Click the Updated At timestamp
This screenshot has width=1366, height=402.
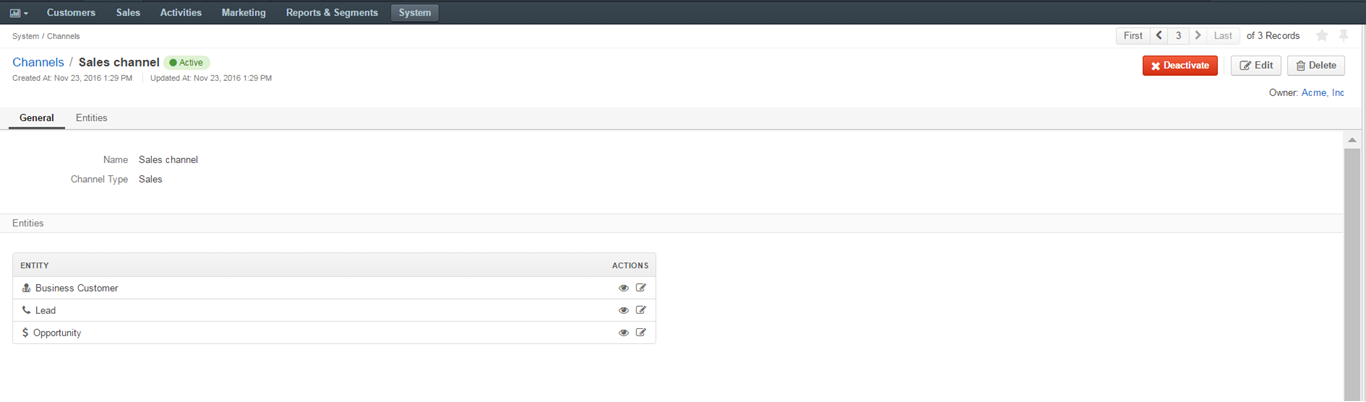(211, 78)
